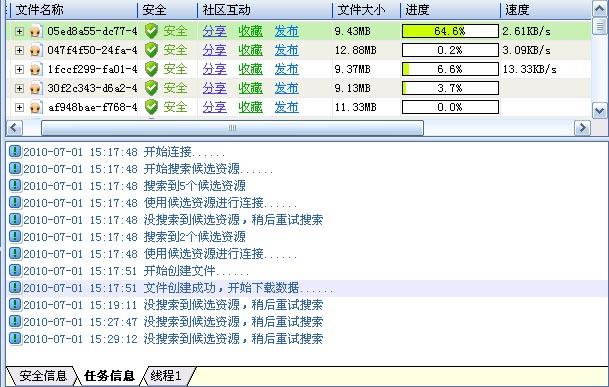Click the file icon of 1fccf299-fa01-4

[x=35, y=69]
